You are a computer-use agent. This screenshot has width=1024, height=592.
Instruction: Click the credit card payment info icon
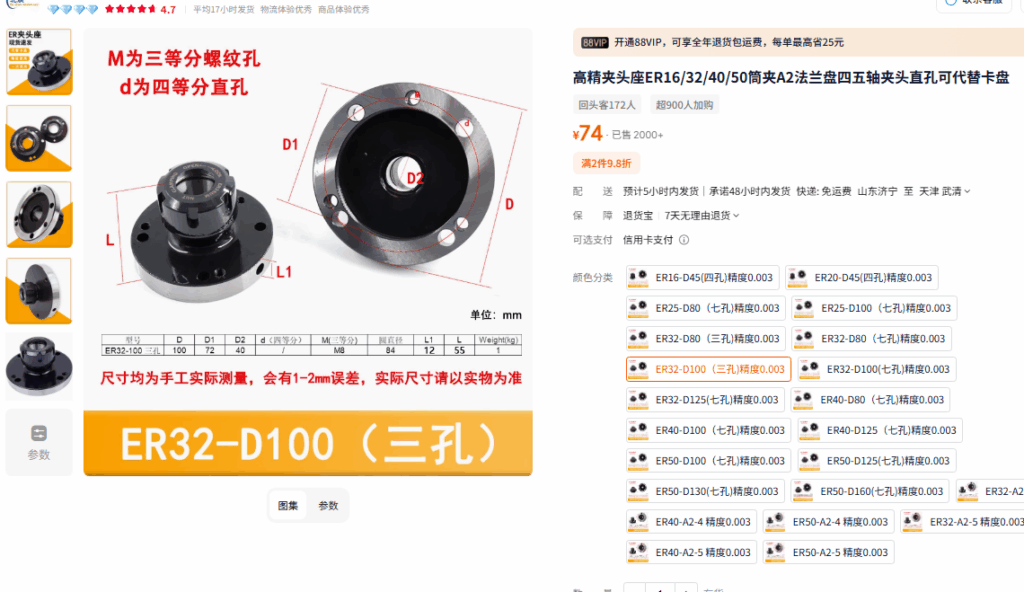click(x=684, y=240)
